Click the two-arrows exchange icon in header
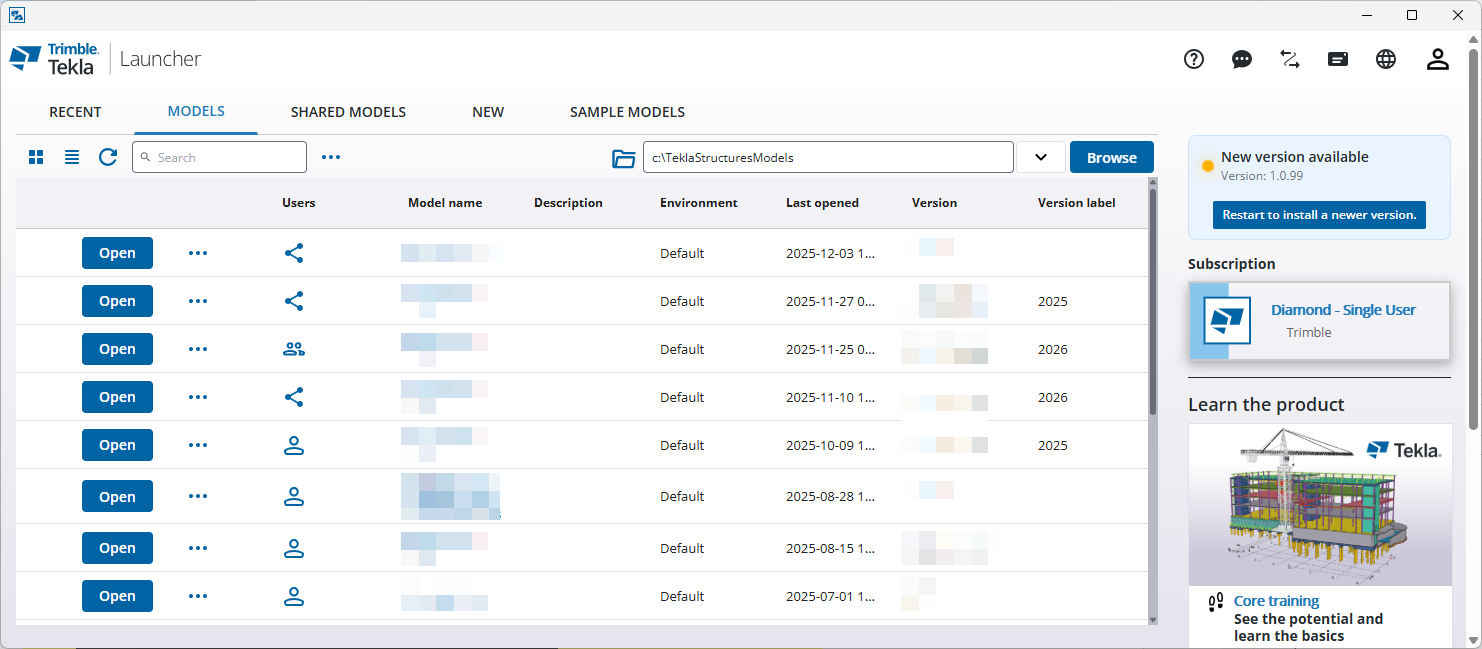This screenshot has height=649, width=1482. [1290, 59]
